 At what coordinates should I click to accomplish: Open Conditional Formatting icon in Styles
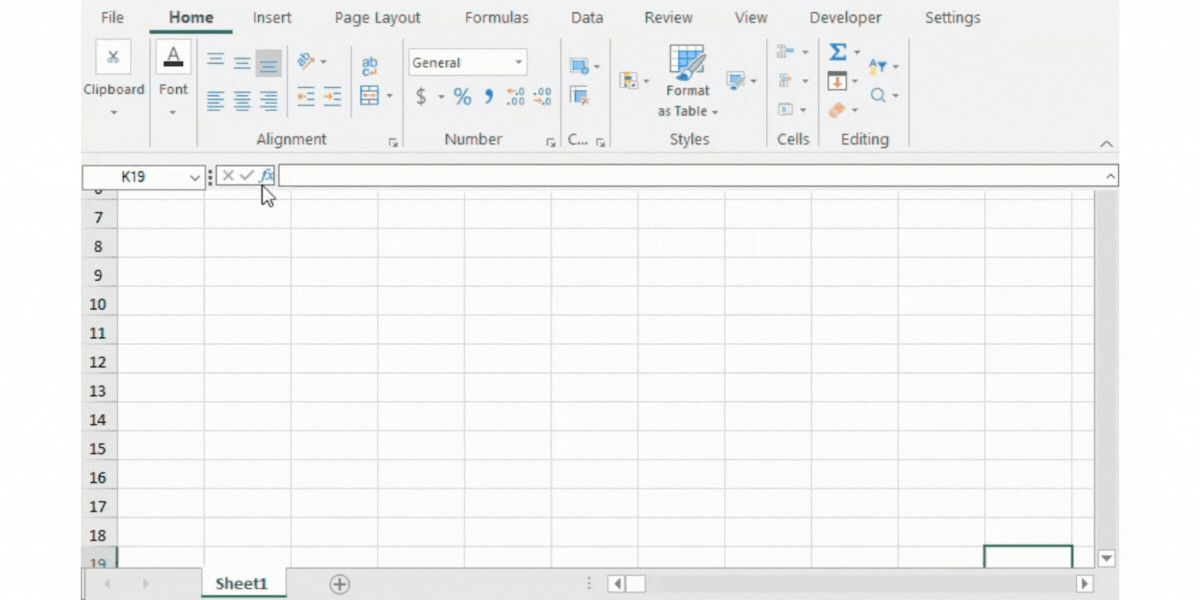(629, 80)
